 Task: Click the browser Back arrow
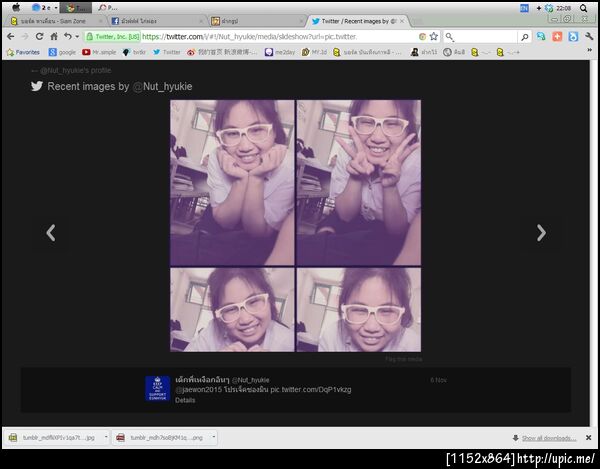[11, 36]
